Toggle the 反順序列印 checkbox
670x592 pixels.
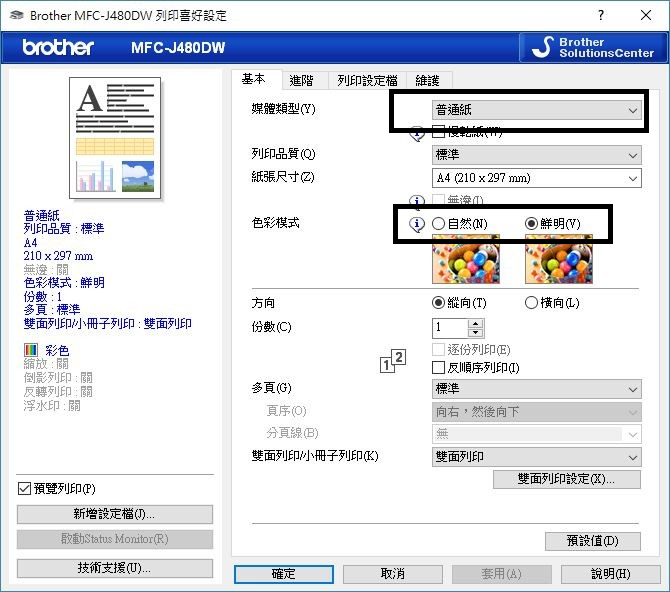(438, 368)
